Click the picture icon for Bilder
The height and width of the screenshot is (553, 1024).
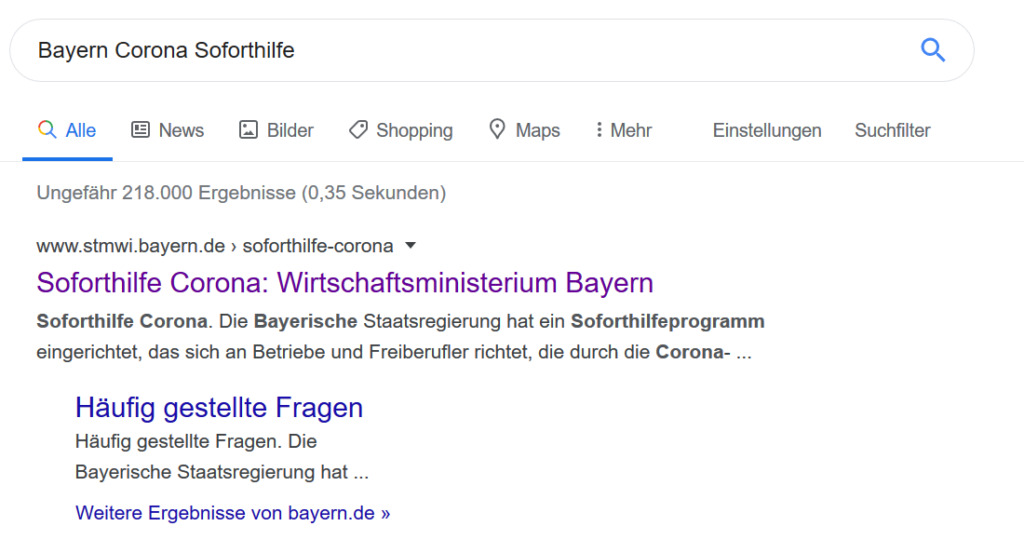tap(248, 130)
